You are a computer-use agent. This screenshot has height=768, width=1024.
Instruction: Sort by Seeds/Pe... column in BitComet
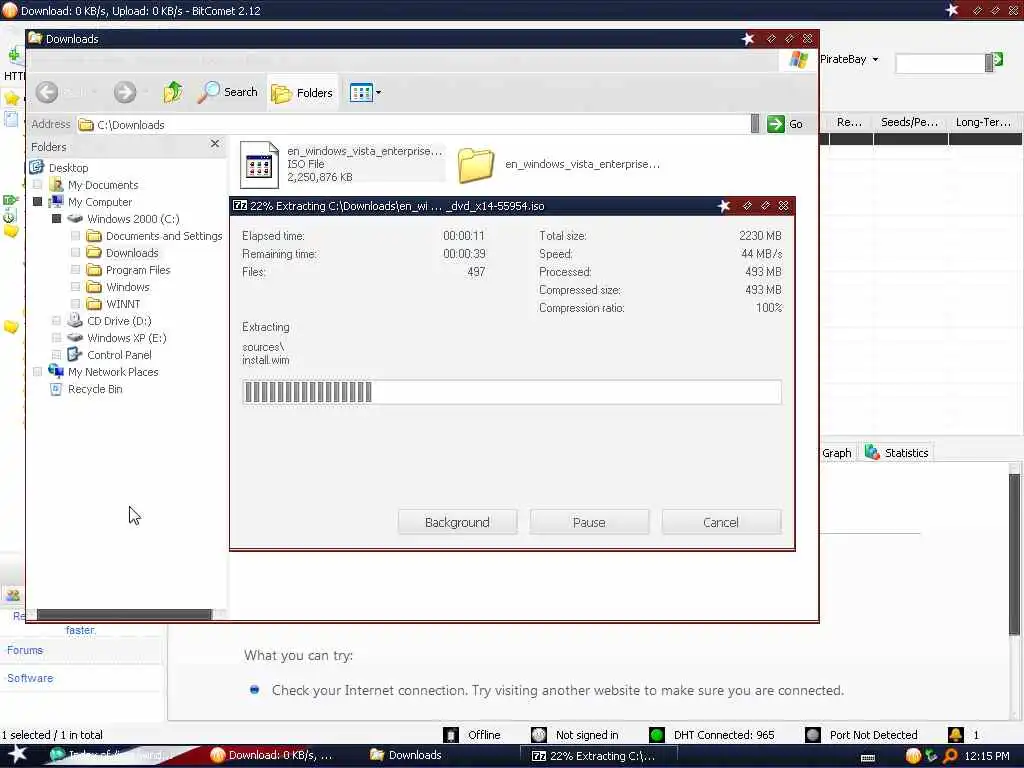[910, 122]
